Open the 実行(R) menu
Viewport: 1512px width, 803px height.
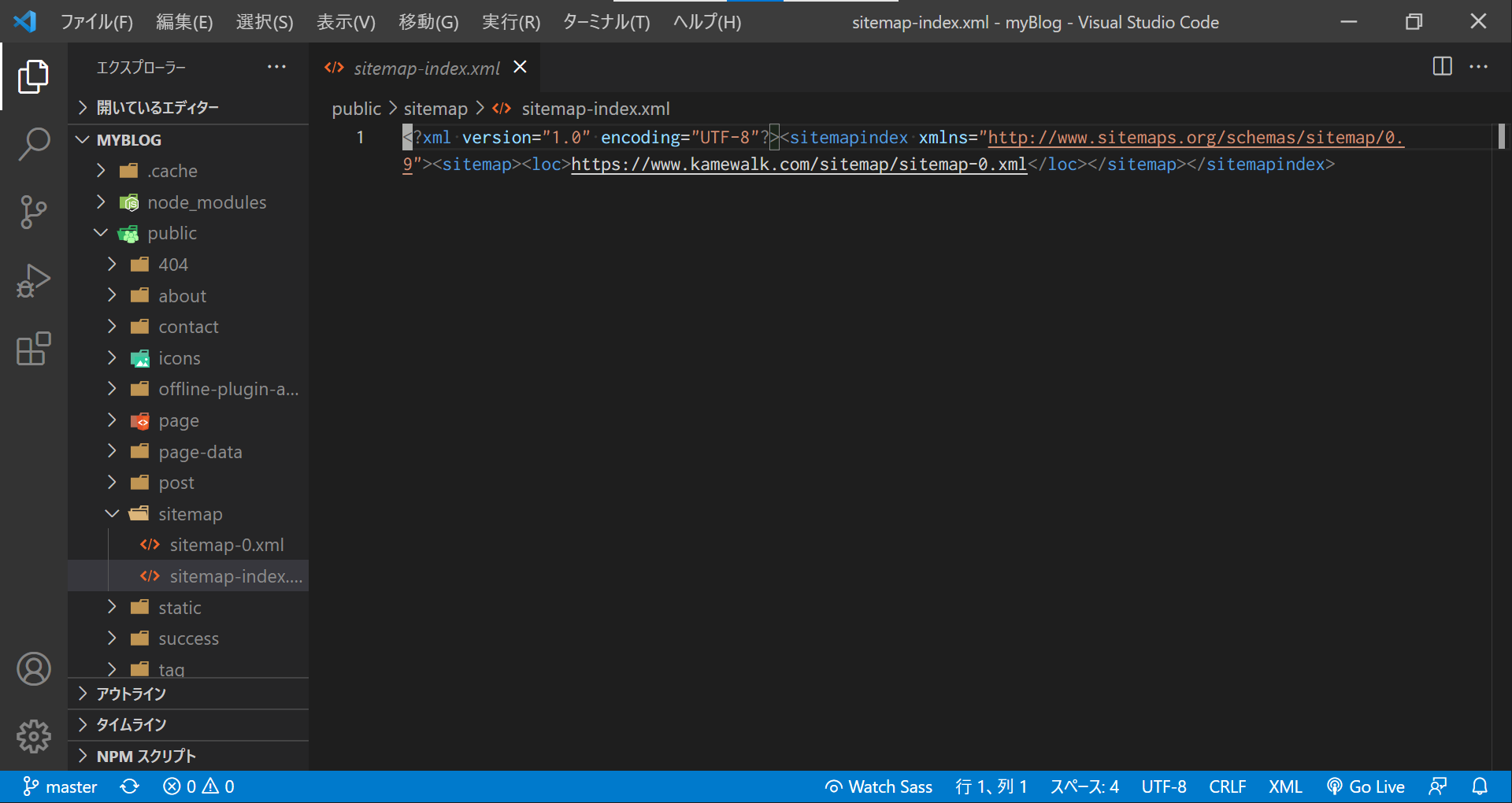coord(511,22)
